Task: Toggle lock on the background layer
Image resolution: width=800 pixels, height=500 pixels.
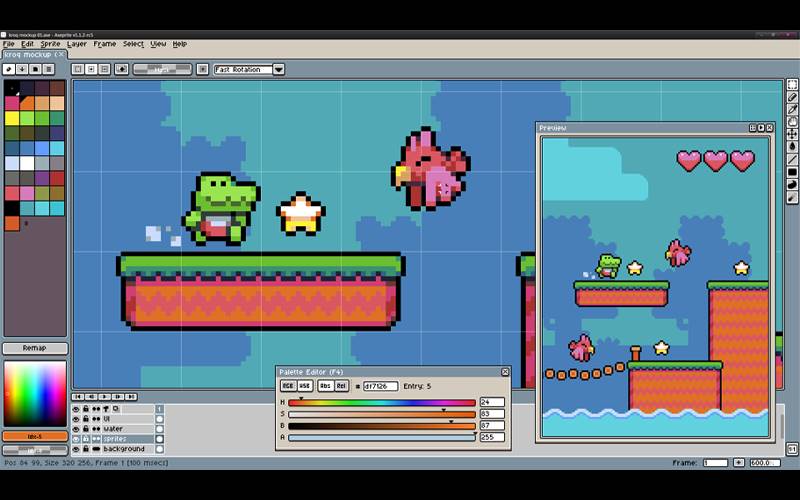Action: coord(86,449)
